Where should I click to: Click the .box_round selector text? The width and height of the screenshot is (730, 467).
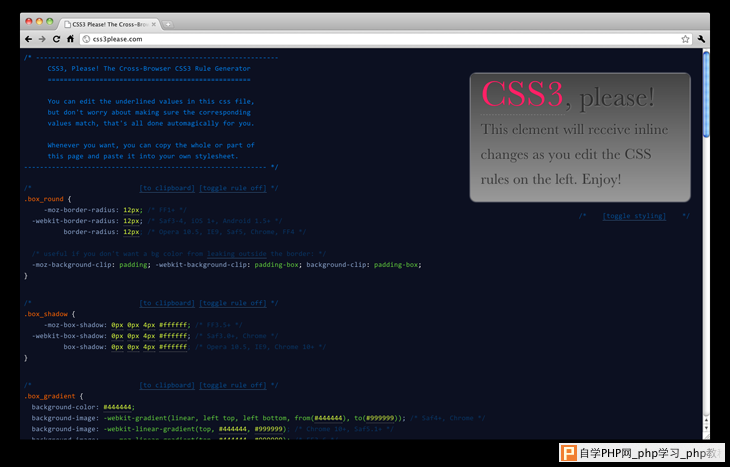[x=44, y=199]
